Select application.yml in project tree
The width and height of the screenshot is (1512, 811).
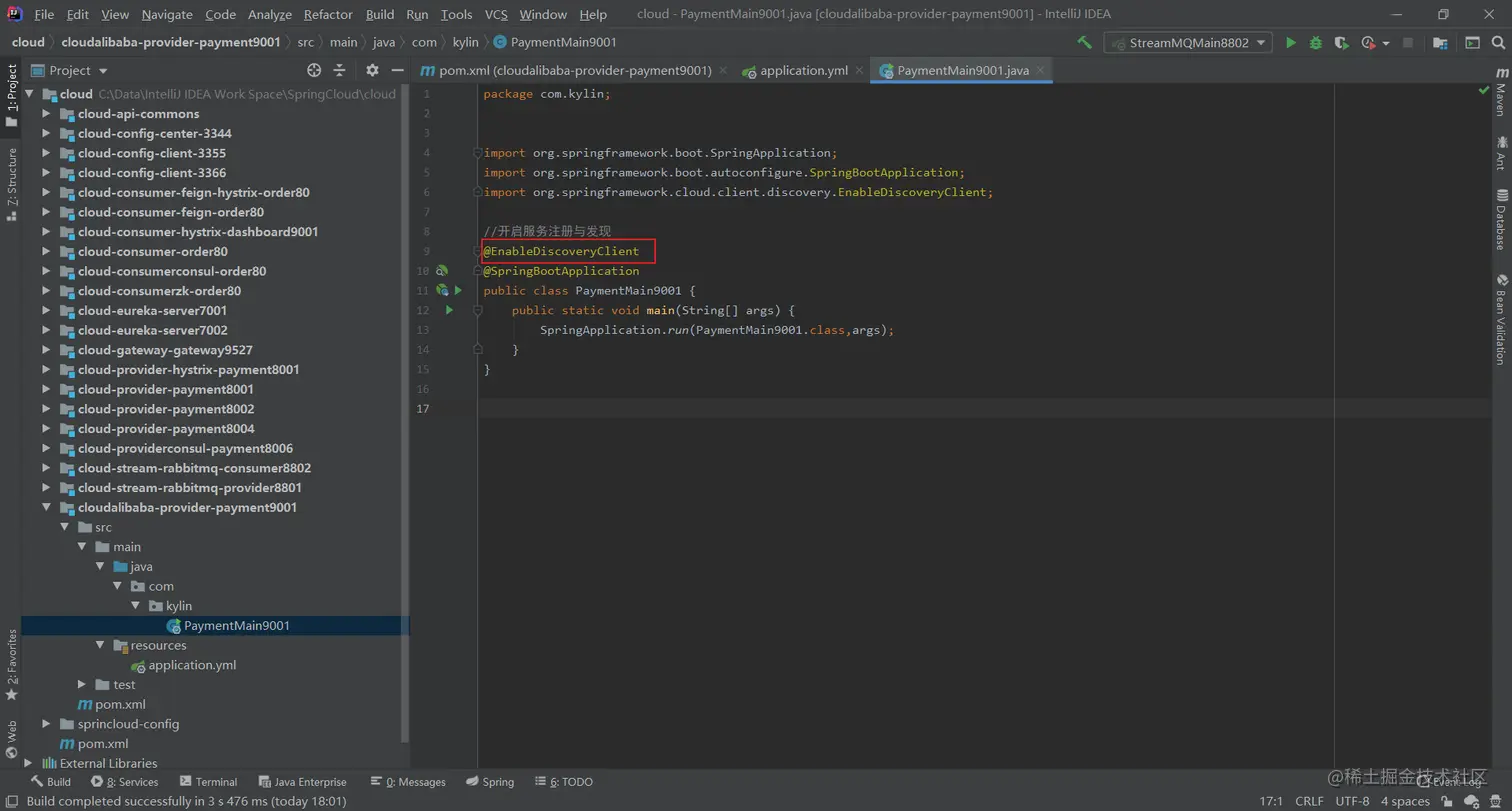(191, 665)
